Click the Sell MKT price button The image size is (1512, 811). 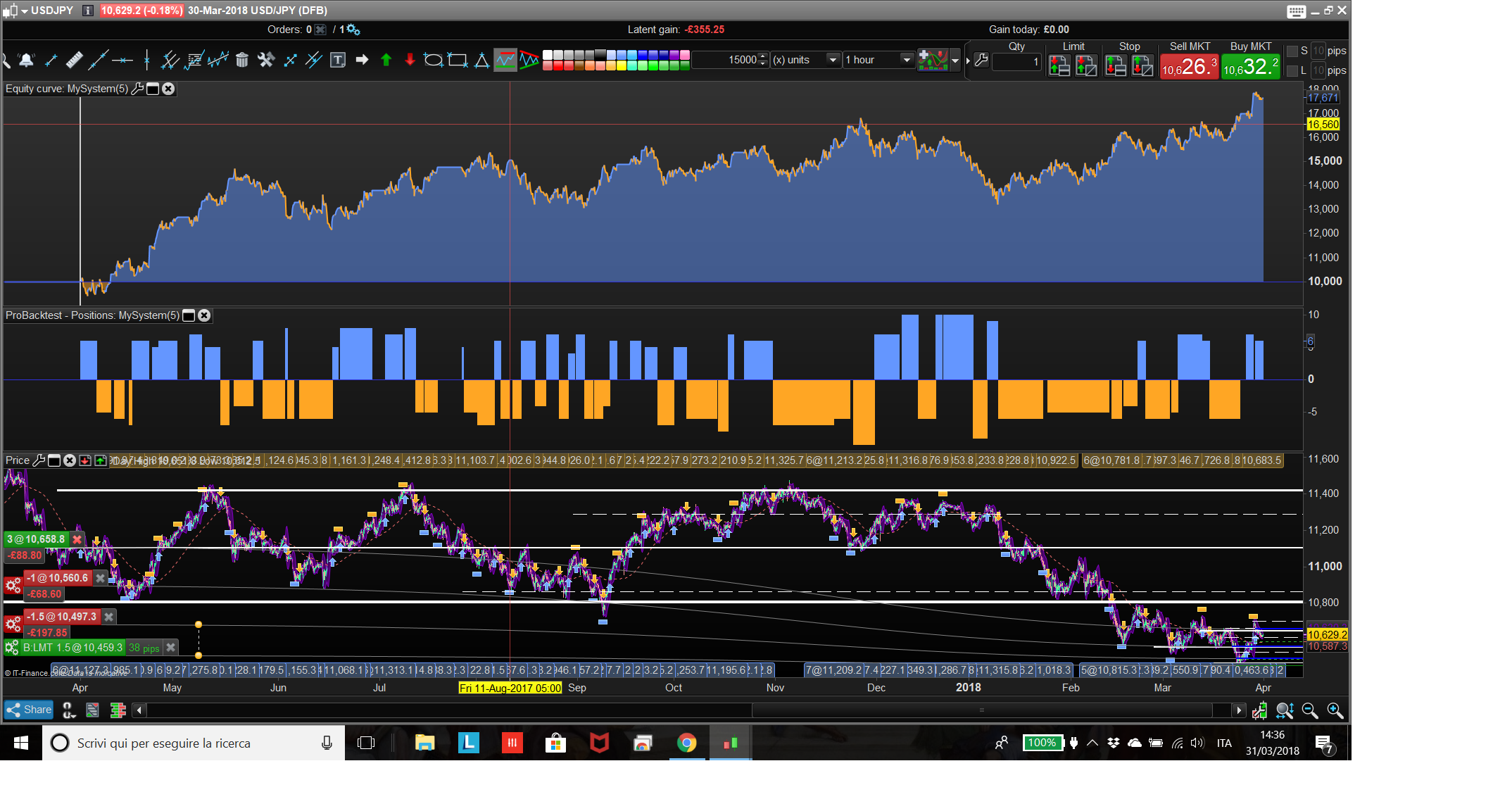click(x=1189, y=67)
